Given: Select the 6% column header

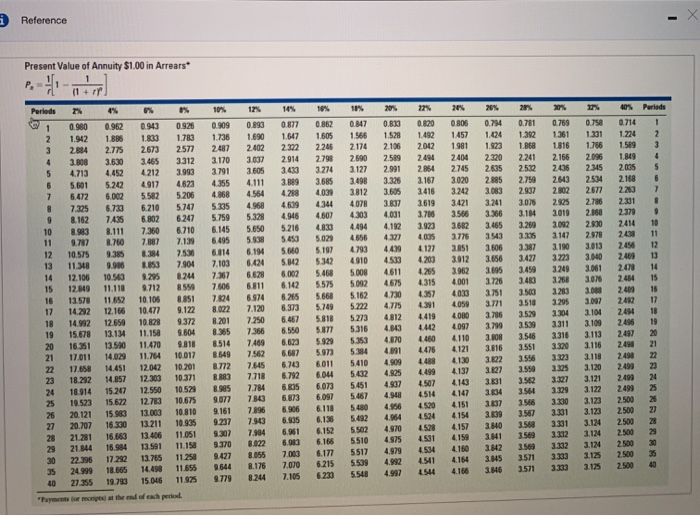Looking at the screenshot, I should coord(149,110).
